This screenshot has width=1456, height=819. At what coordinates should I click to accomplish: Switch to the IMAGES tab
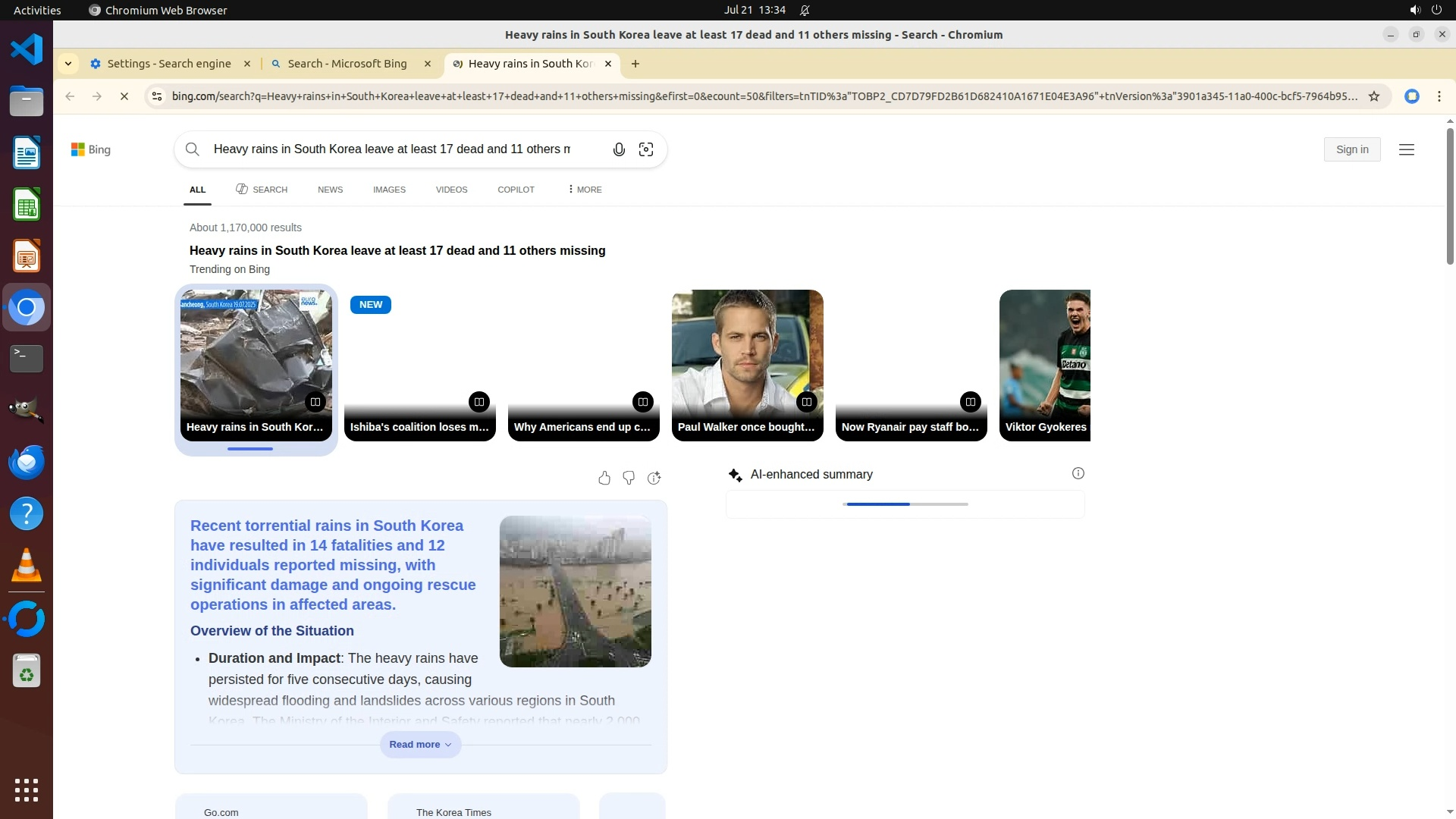389,190
